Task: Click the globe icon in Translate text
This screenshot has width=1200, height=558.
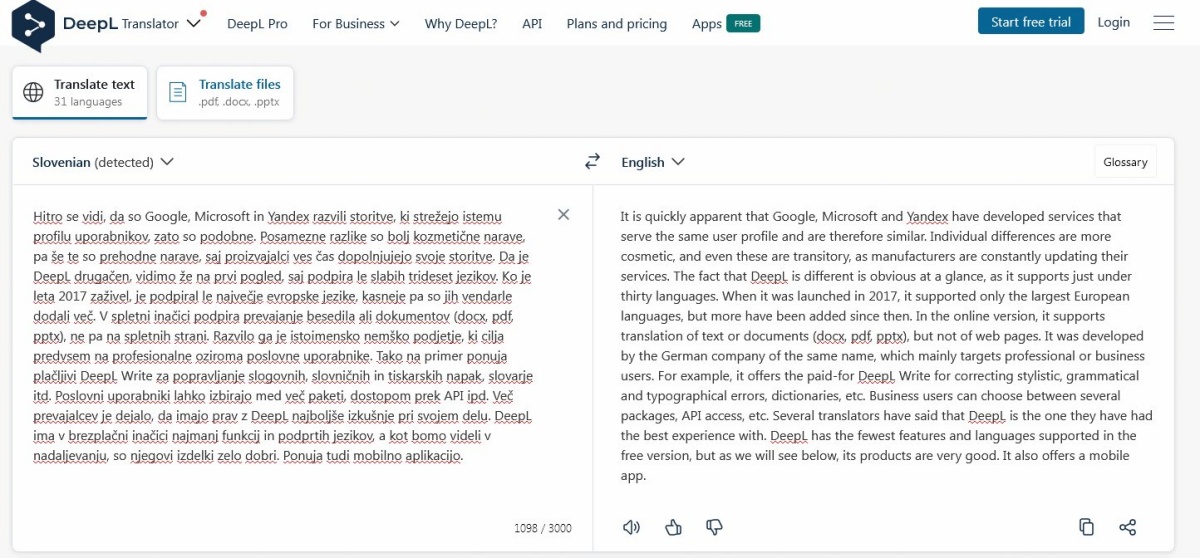Action: pos(33,93)
